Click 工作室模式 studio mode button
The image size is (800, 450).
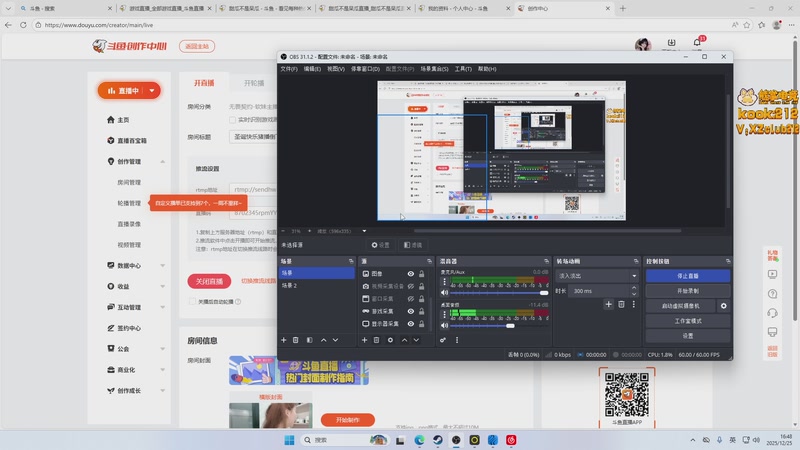coord(688,321)
